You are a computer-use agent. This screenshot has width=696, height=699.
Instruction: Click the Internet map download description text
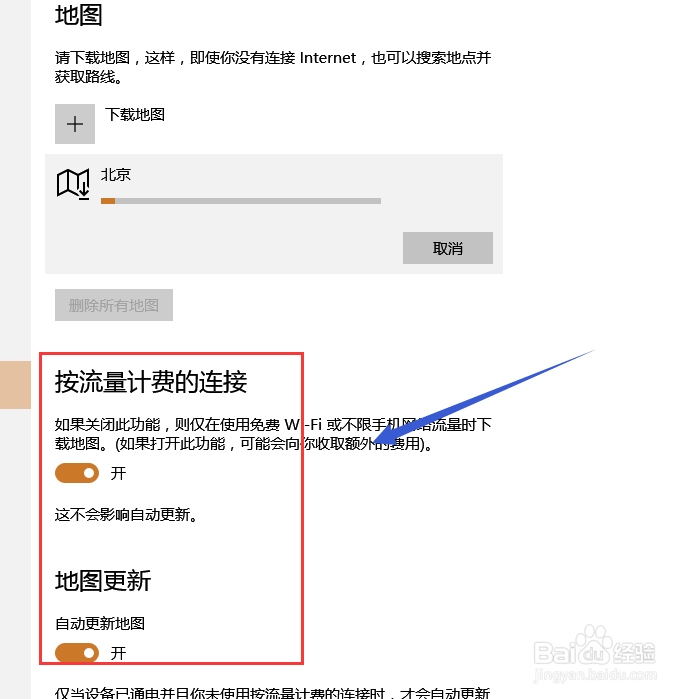click(x=273, y=67)
